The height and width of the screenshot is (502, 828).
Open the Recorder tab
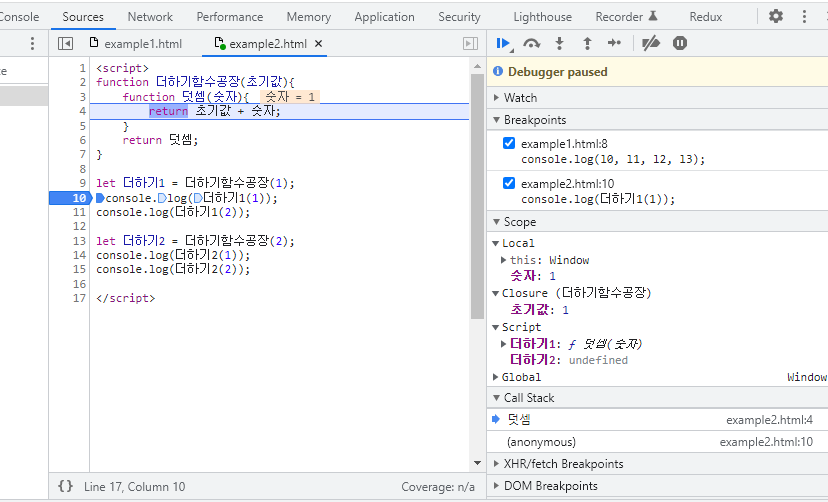[x=619, y=17]
